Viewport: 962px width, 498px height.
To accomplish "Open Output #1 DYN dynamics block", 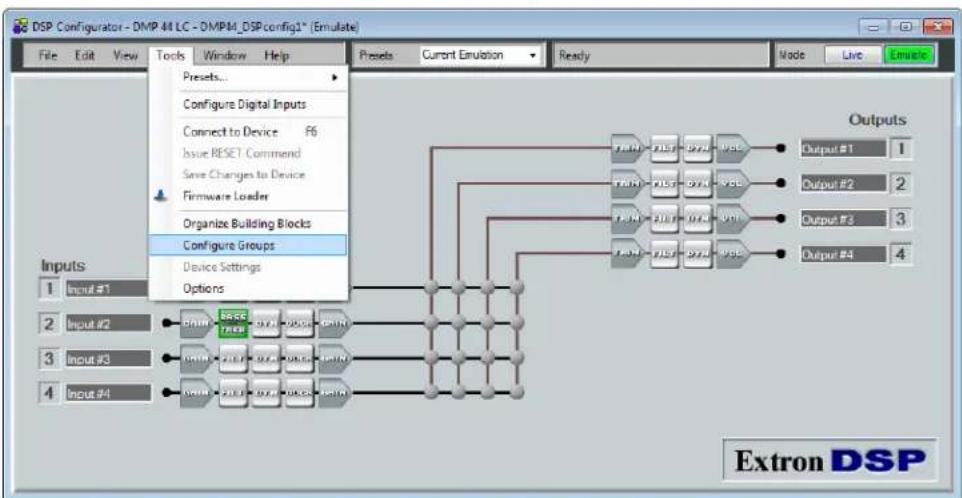I will (x=698, y=148).
